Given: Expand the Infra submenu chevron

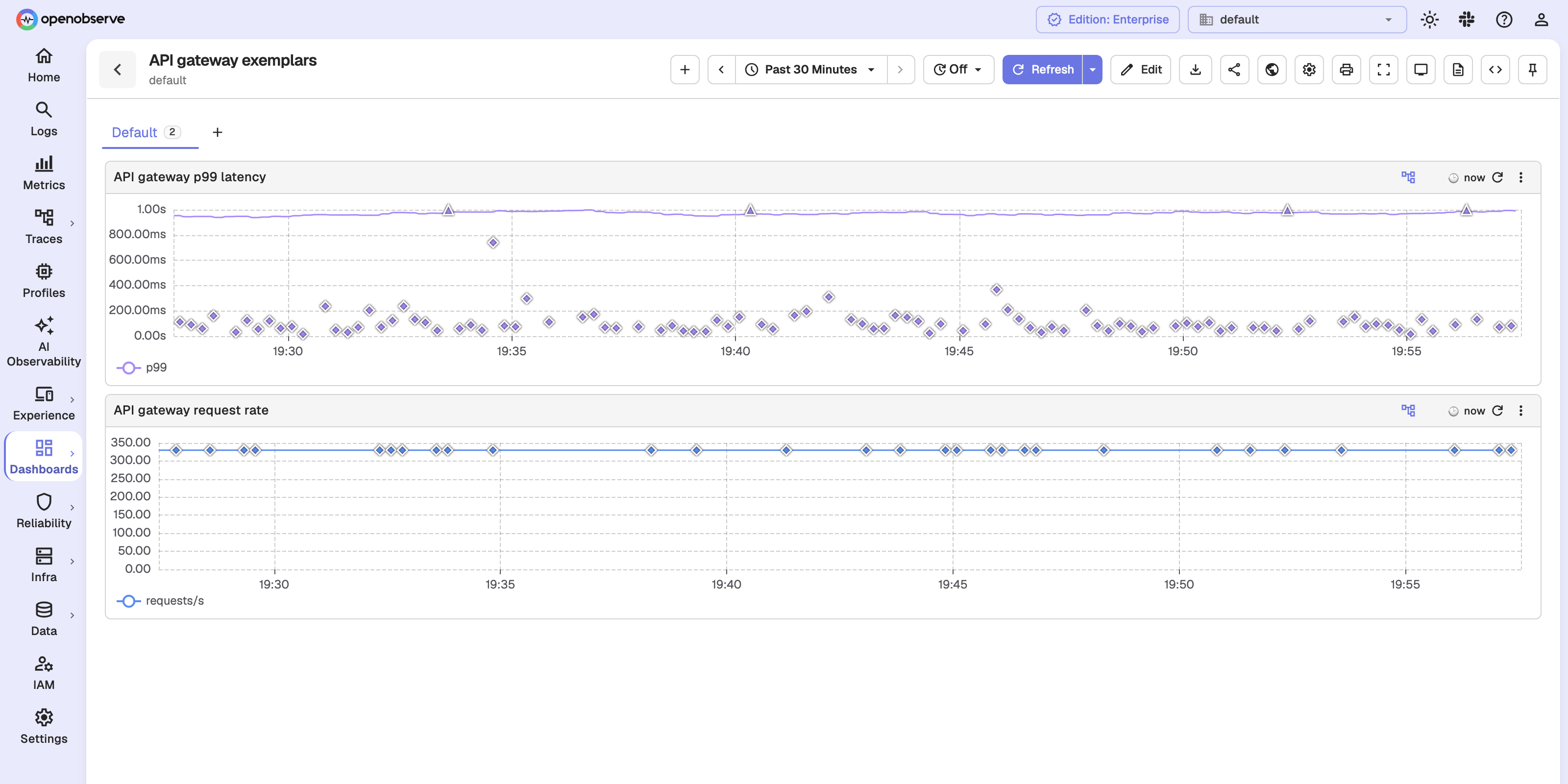Looking at the screenshot, I should pos(73,561).
